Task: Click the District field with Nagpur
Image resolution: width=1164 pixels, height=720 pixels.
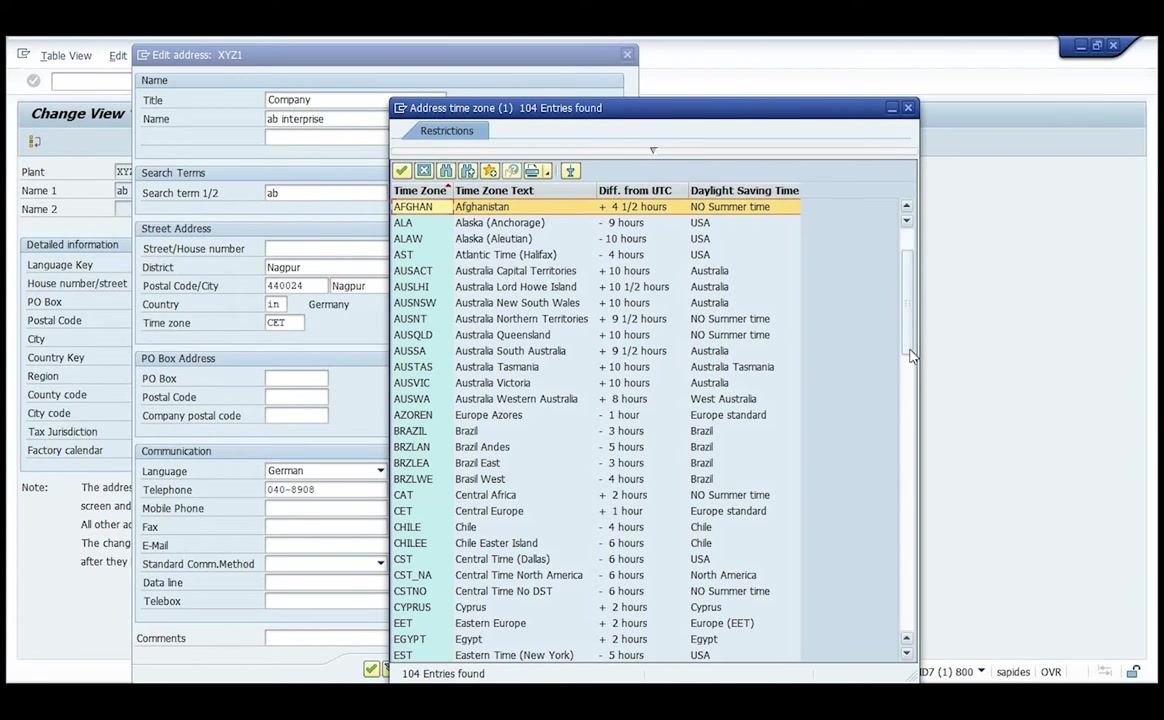Action: click(327, 267)
